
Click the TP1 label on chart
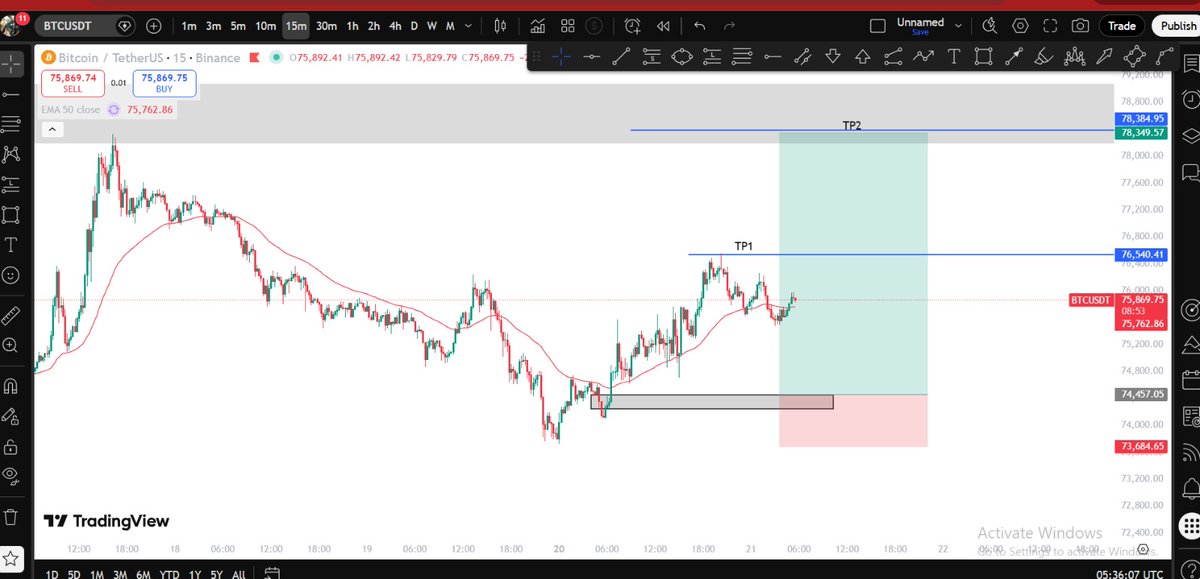point(744,246)
